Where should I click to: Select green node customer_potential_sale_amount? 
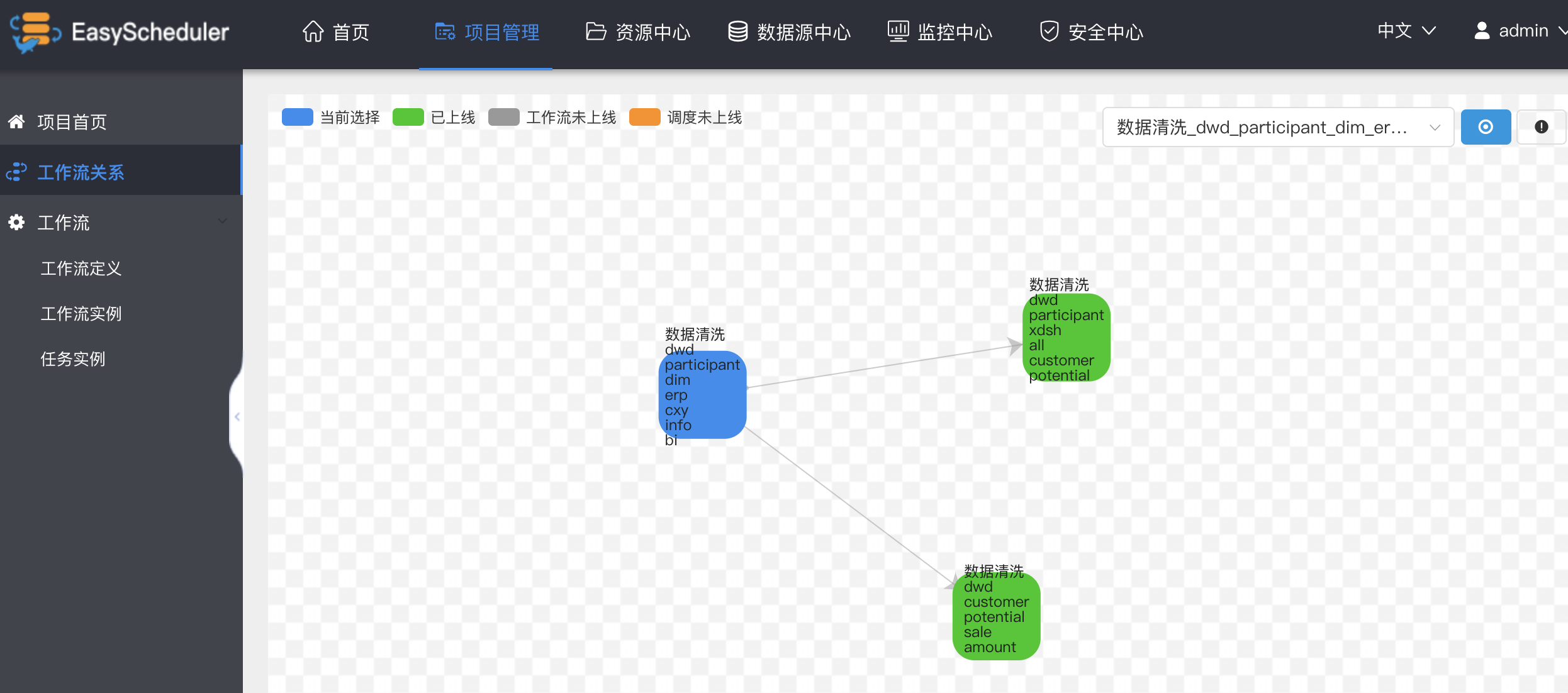coord(997,616)
